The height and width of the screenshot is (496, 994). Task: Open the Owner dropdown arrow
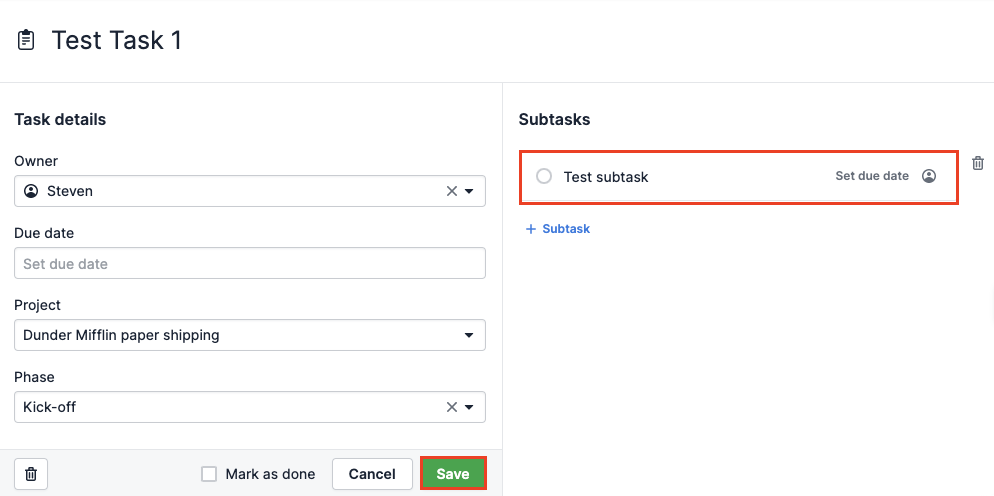pos(469,191)
